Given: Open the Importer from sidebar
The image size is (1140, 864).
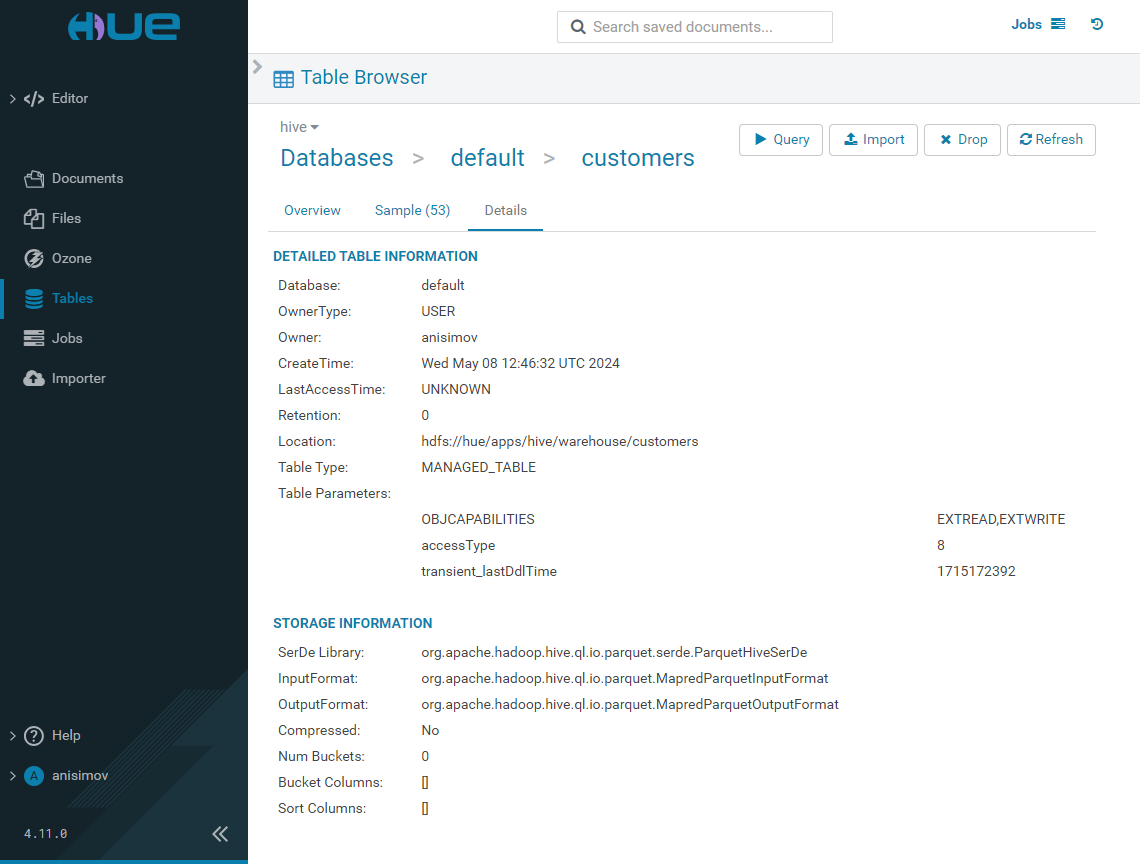Looking at the screenshot, I should tap(78, 378).
